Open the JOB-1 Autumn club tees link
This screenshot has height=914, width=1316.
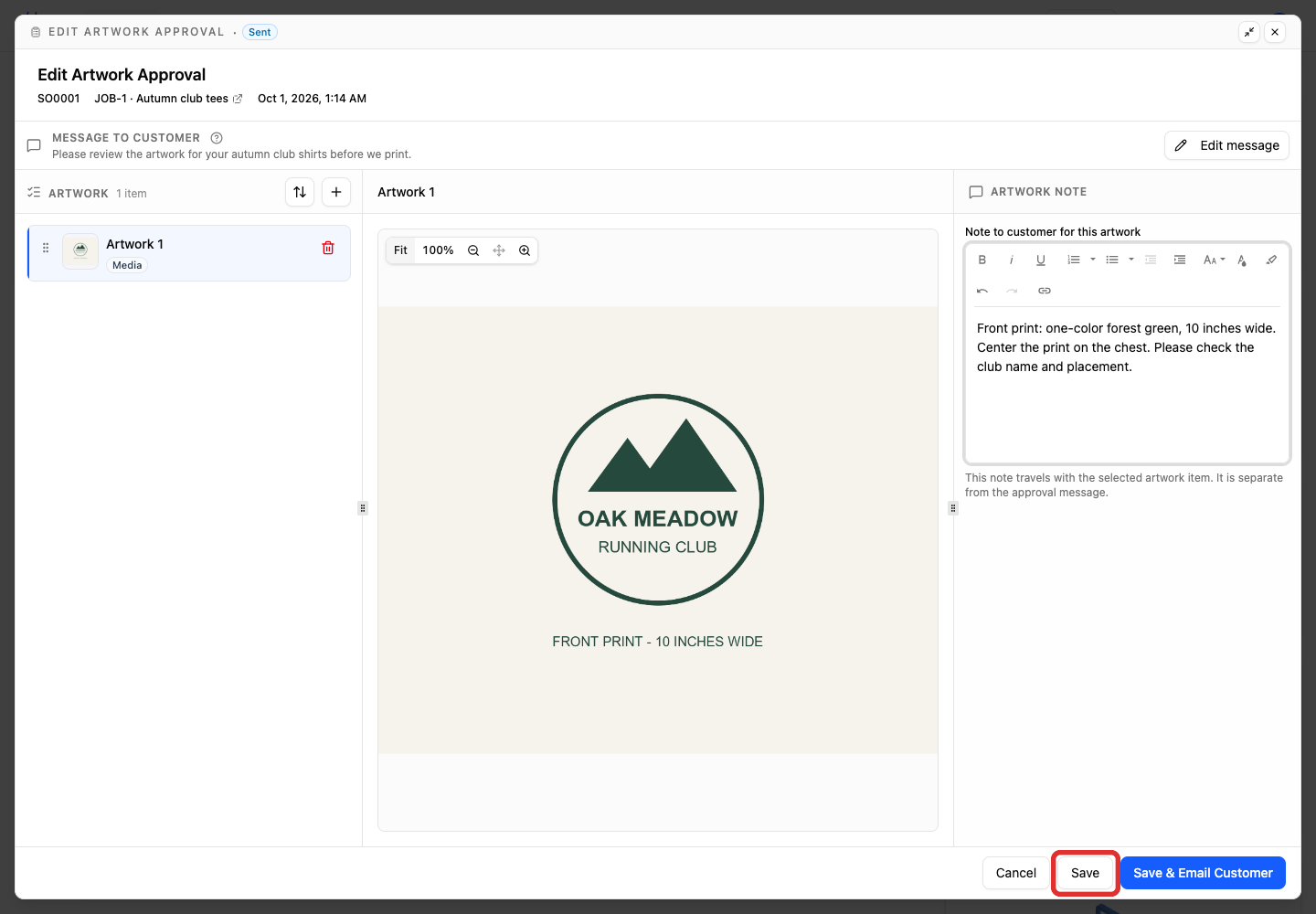(x=168, y=99)
